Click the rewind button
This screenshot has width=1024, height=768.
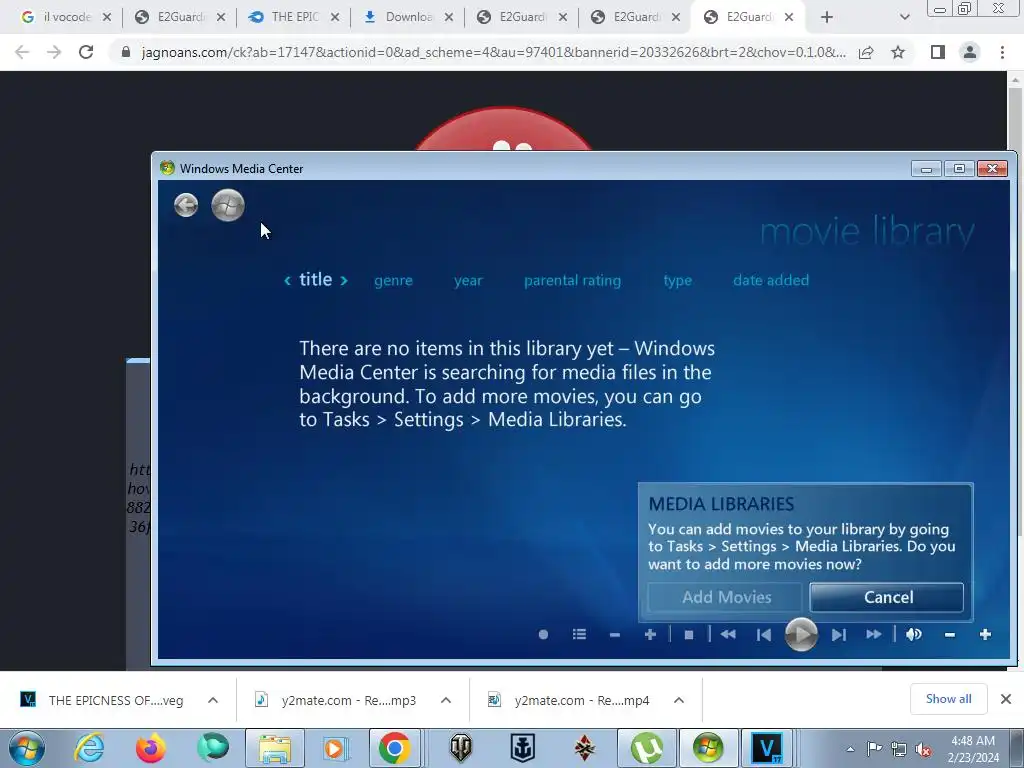pos(728,634)
